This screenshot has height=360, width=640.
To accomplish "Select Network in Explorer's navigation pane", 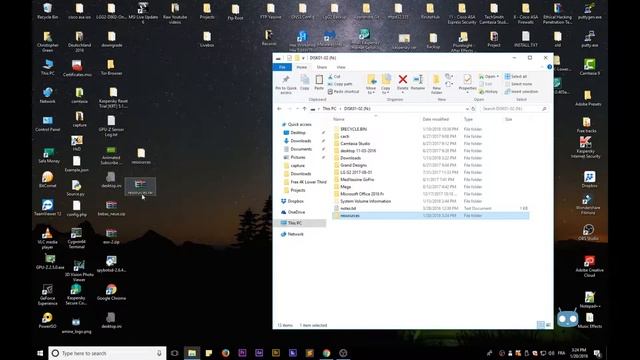I will coord(296,234).
